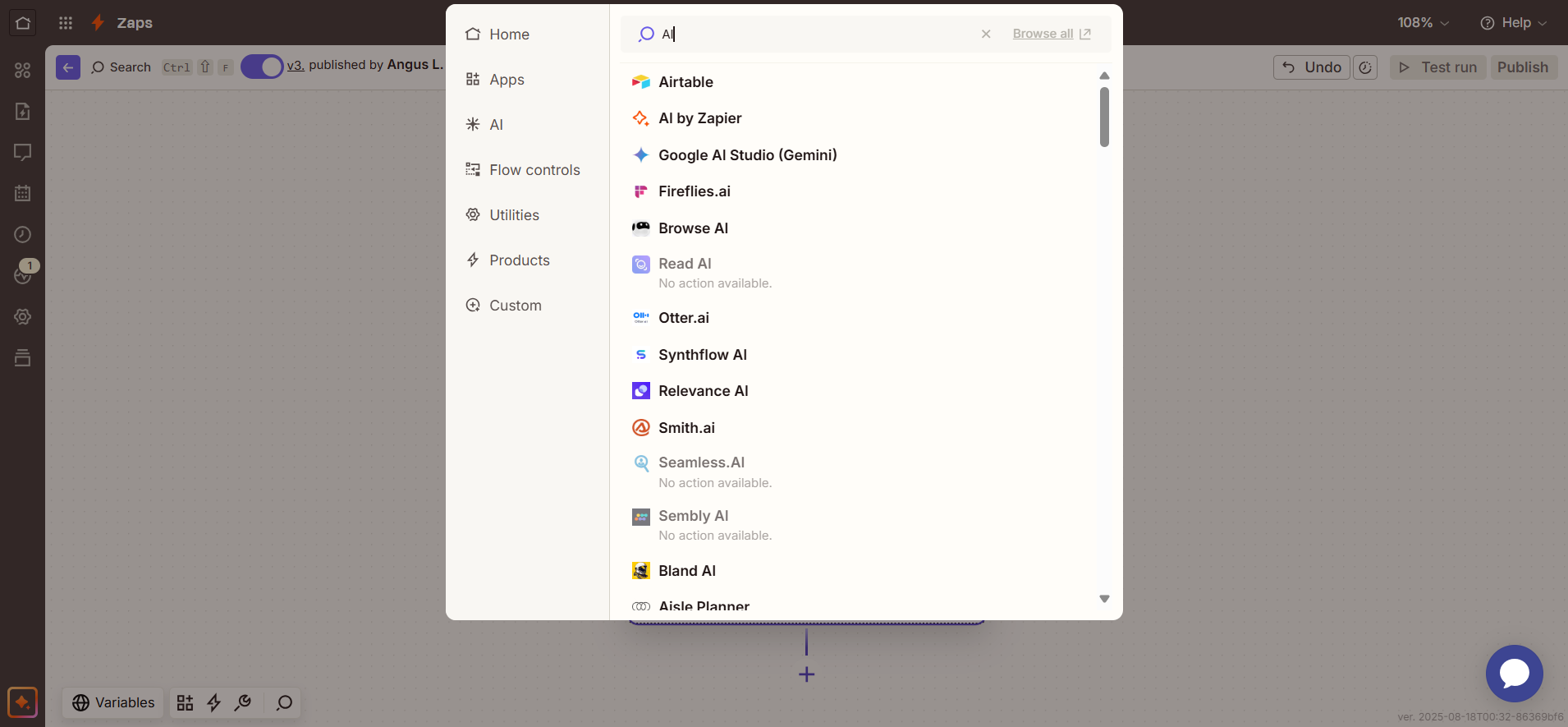Choose Relevance AI from the results
Screen dimensions: 1568x727
click(x=858, y=391)
